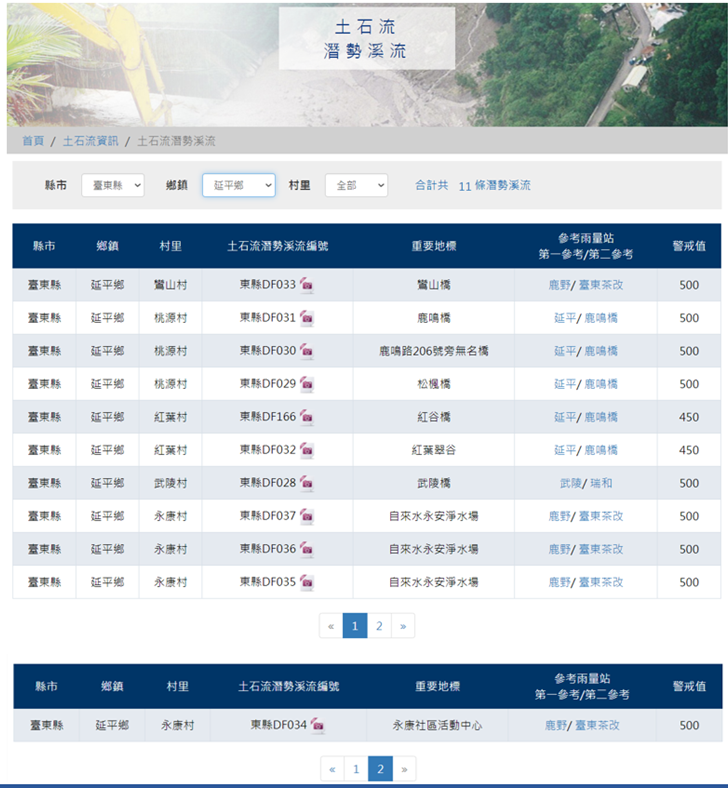This screenshot has height=788, width=728.
Task: Open 鹿鳴橋 station in DF031 row
Action: click(x=601, y=318)
